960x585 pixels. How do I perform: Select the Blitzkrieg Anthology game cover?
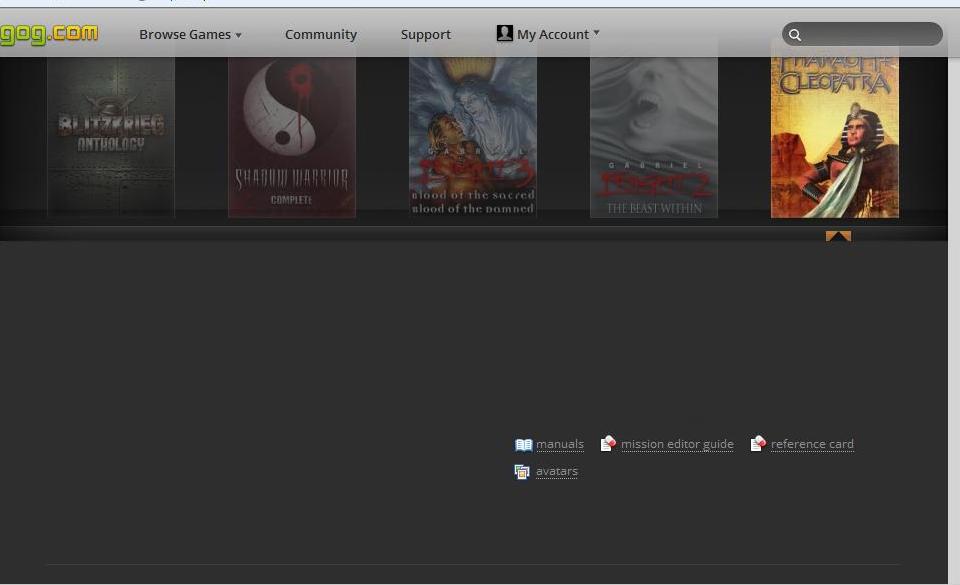point(111,137)
